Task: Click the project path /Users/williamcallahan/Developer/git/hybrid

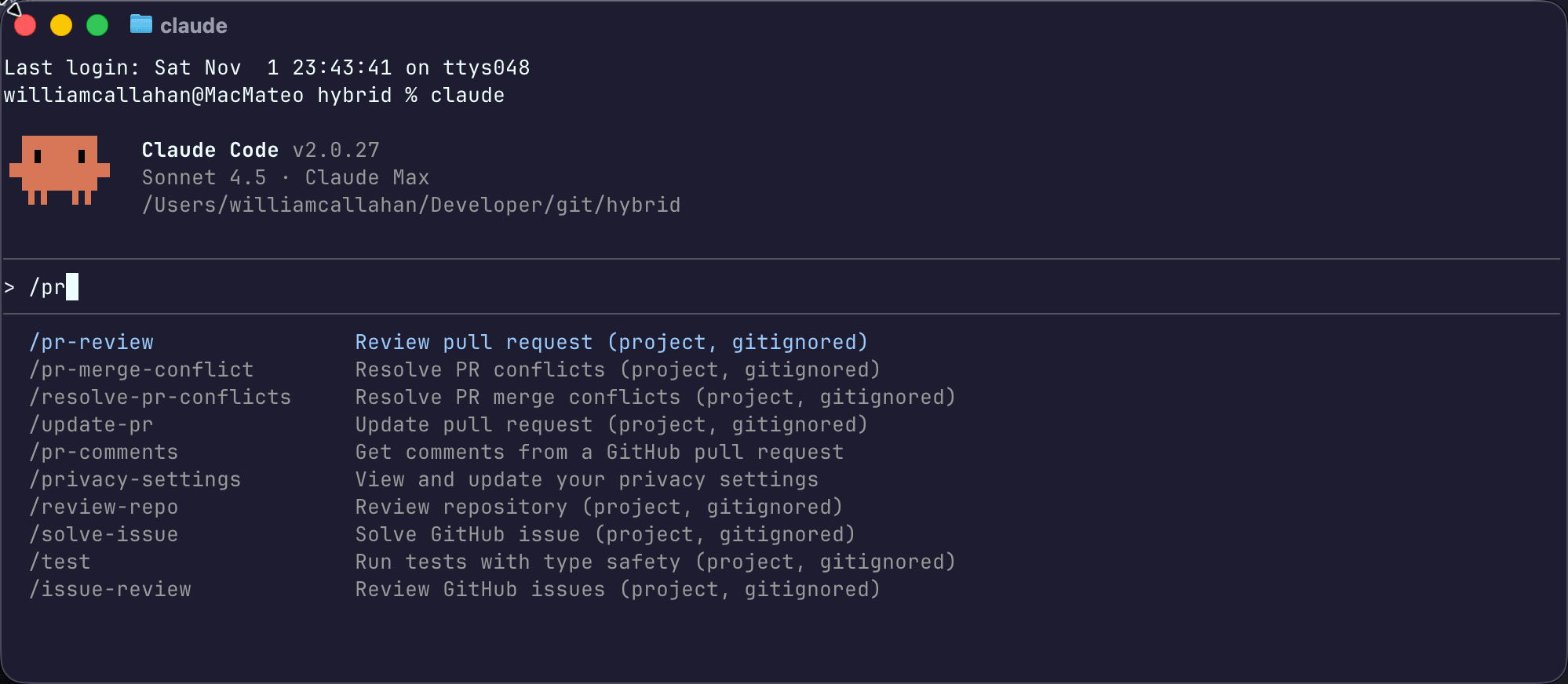Action: pos(411,204)
